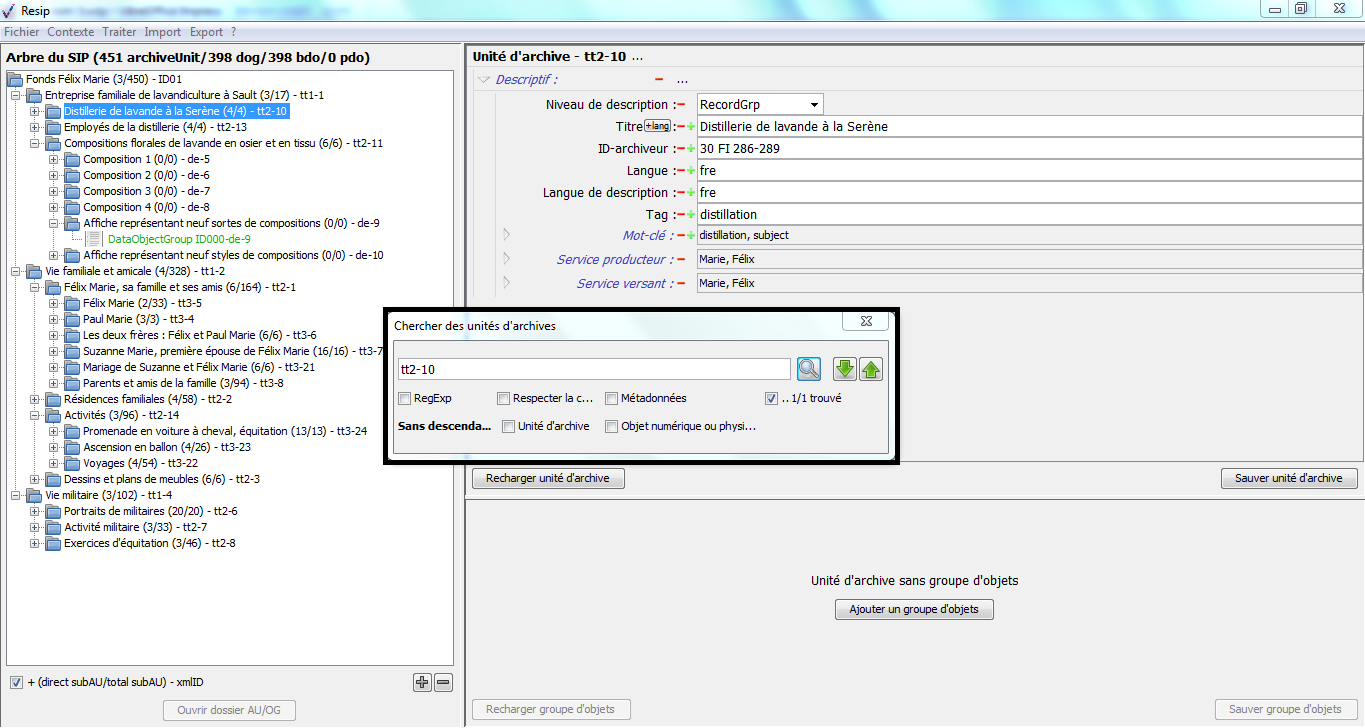Collapse the Descriptif section

[484, 80]
